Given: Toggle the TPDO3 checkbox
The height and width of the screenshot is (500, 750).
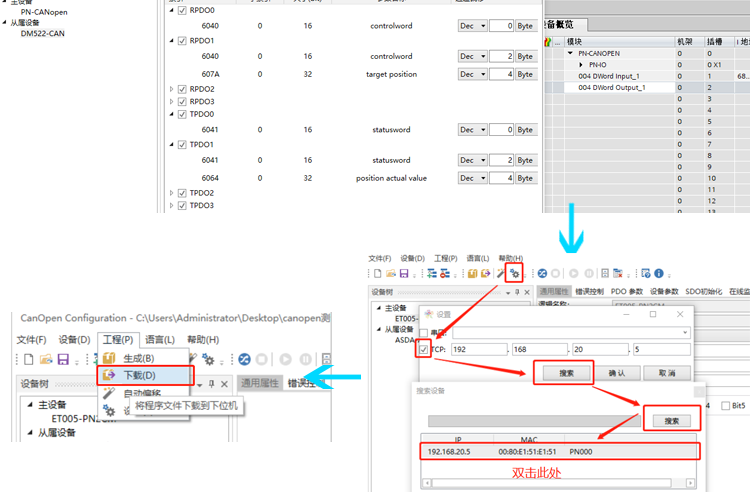Looking at the screenshot, I should coord(182,206).
